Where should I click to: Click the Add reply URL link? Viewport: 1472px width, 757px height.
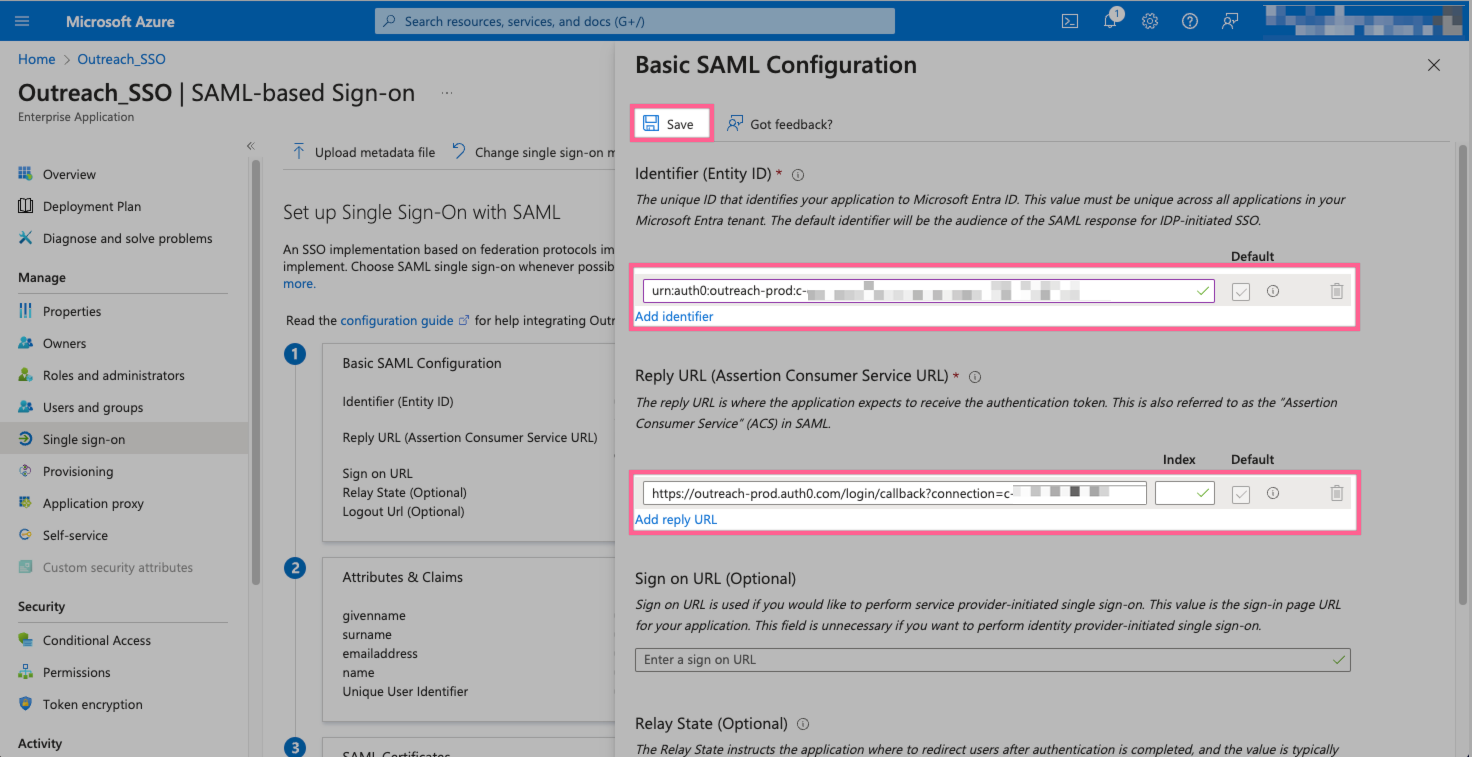point(676,519)
